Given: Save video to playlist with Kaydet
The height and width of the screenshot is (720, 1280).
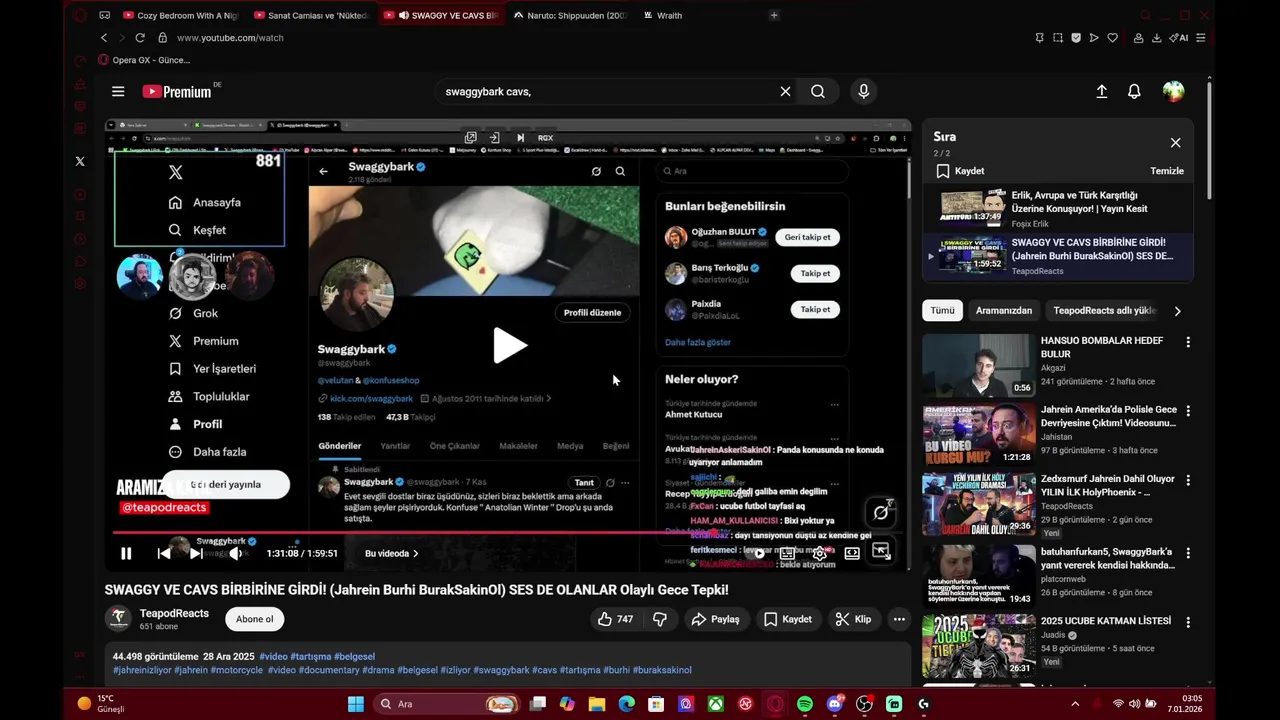Looking at the screenshot, I should (x=787, y=619).
